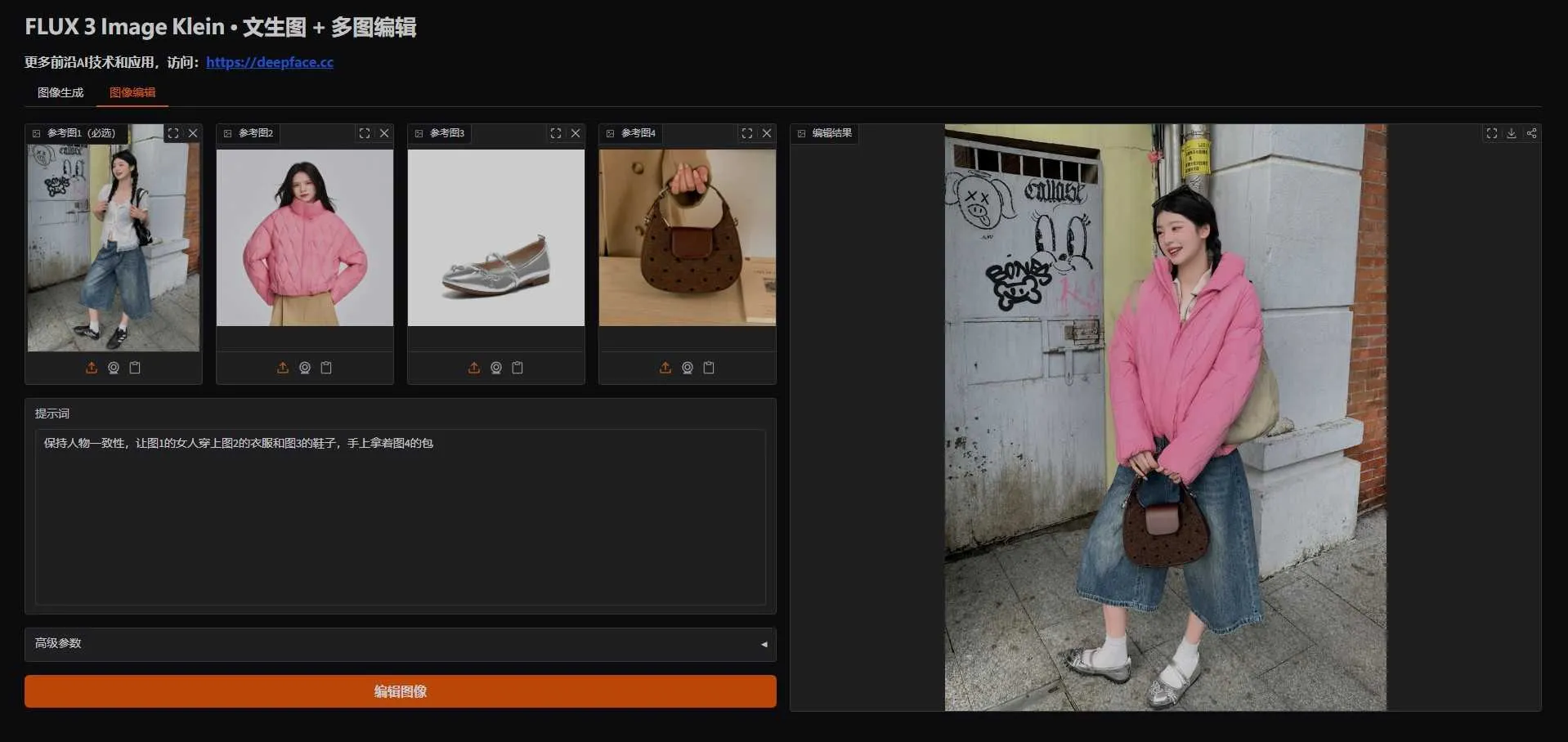Expand 参考图3 to fullscreen
Screen dimensions: 1568x742
coord(556,133)
